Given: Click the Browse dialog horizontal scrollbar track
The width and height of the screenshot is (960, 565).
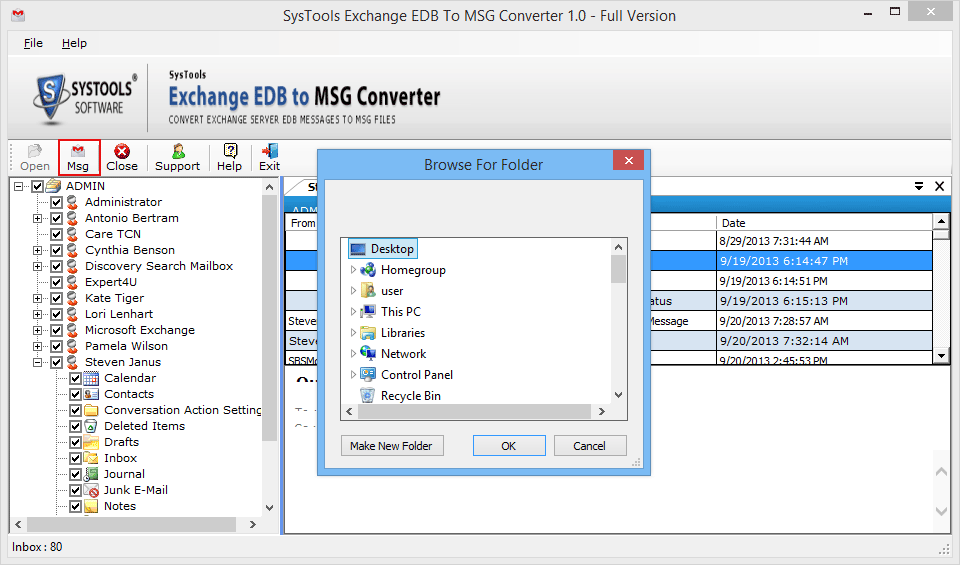Looking at the screenshot, I should pyautogui.click(x=475, y=411).
